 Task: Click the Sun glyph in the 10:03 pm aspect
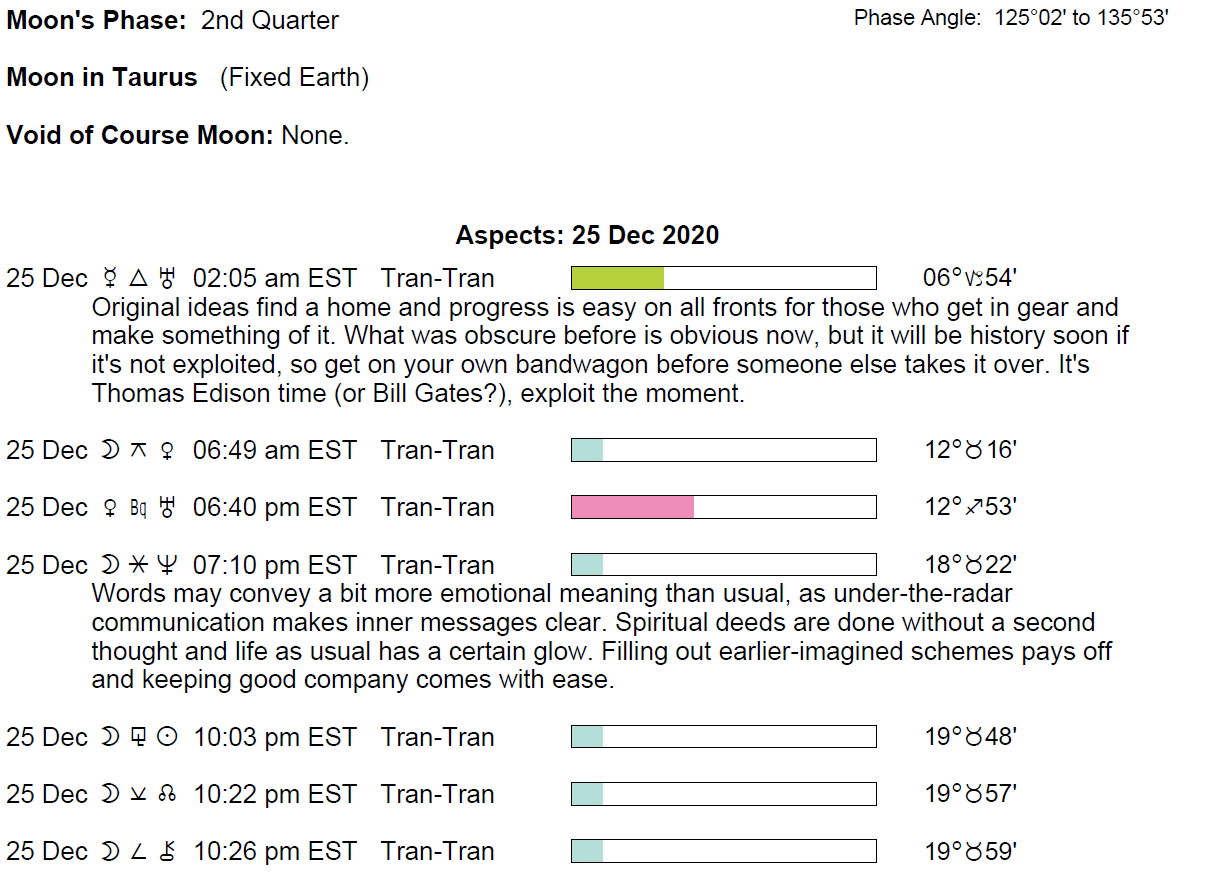tap(168, 738)
